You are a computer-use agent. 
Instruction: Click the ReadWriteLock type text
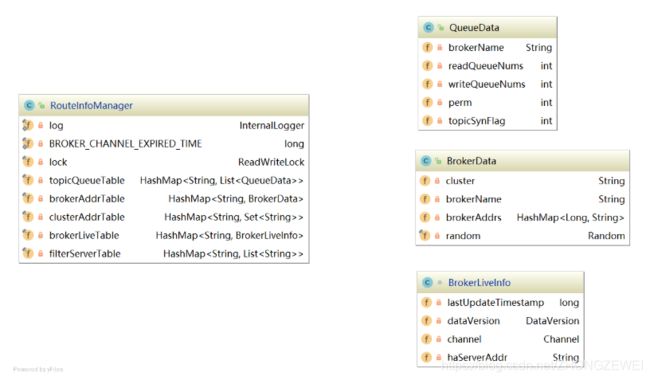click(271, 162)
